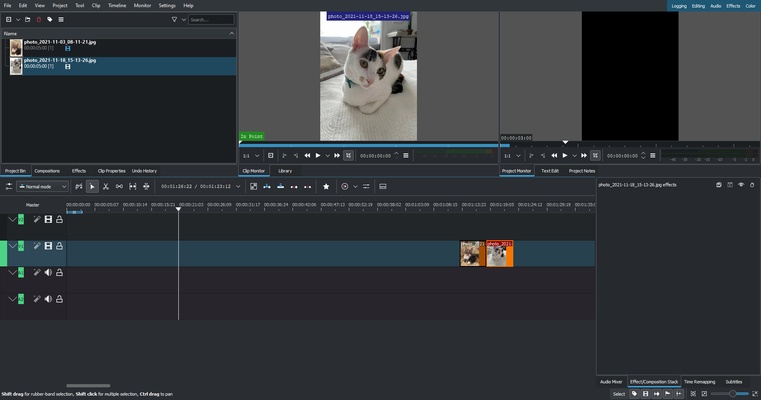Toggle split compare icon in effects panel
The height and width of the screenshot is (400, 761).
click(x=730, y=185)
